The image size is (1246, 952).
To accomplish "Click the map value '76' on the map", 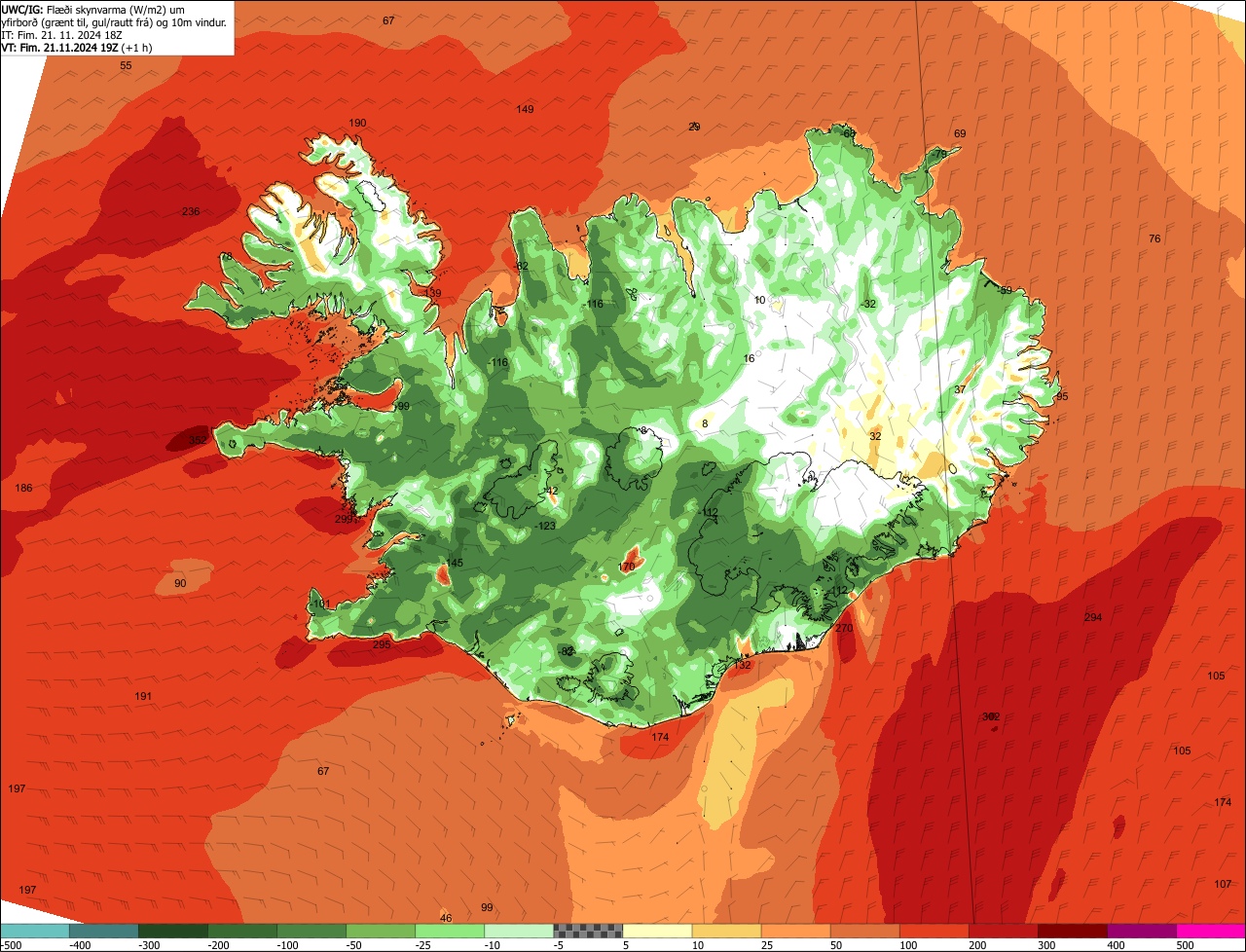I will pyautogui.click(x=1154, y=238).
